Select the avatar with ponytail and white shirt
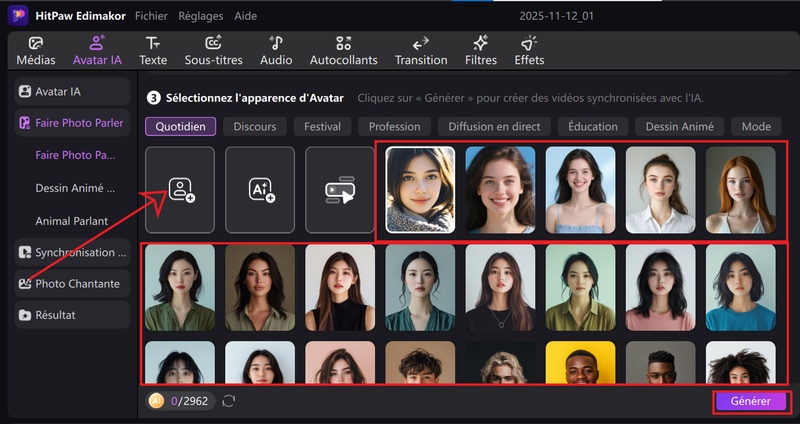This screenshot has width=800, height=424. pyautogui.click(x=660, y=190)
